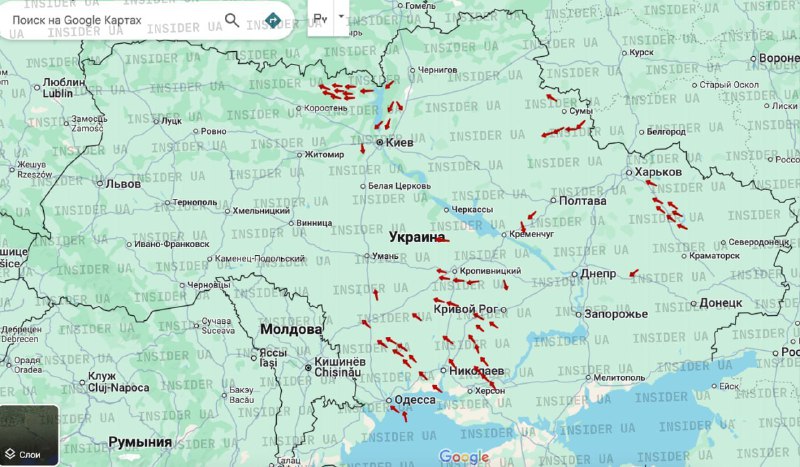Open directions with the blue route icon
This screenshot has width=800, height=467.
[272, 20]
